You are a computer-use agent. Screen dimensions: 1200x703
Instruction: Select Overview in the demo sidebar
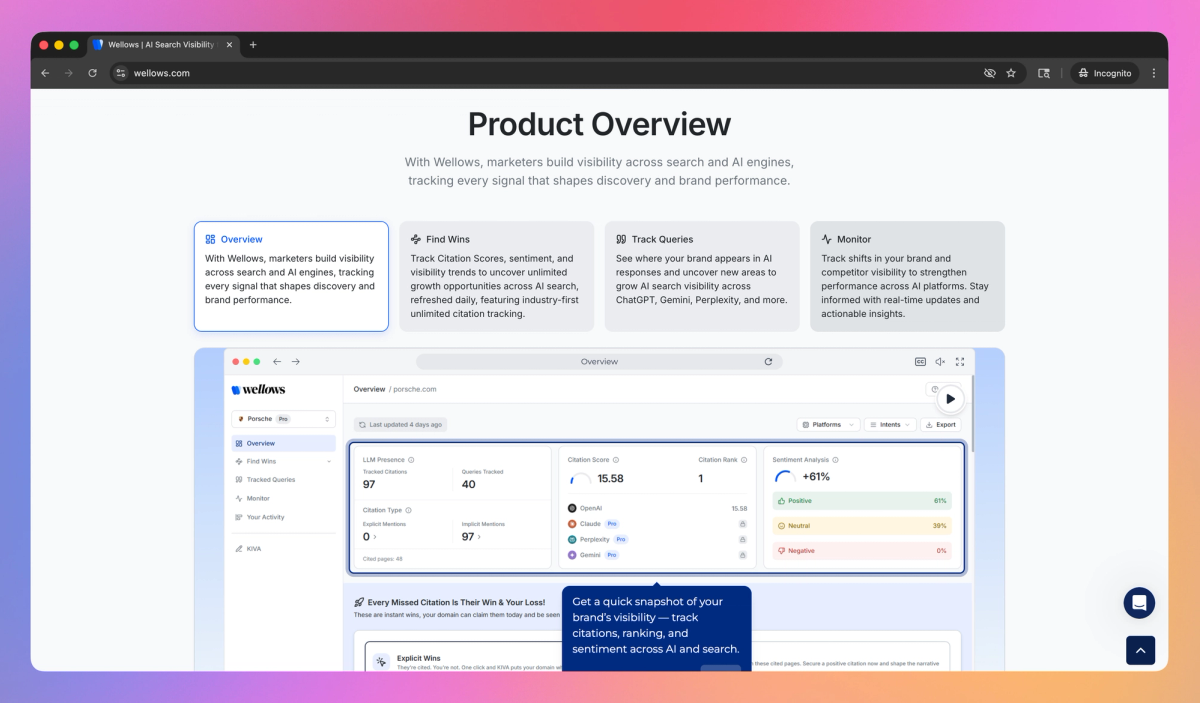pyautogui.click(x=283, y=443)
